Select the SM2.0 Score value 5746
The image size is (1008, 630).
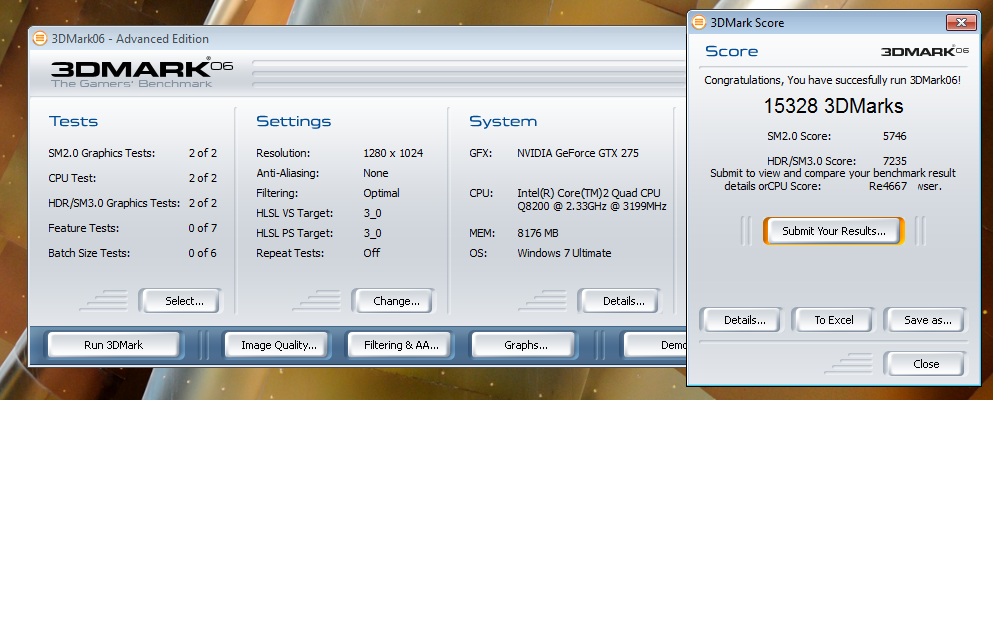pyautogui.click(x=894, y=136)
